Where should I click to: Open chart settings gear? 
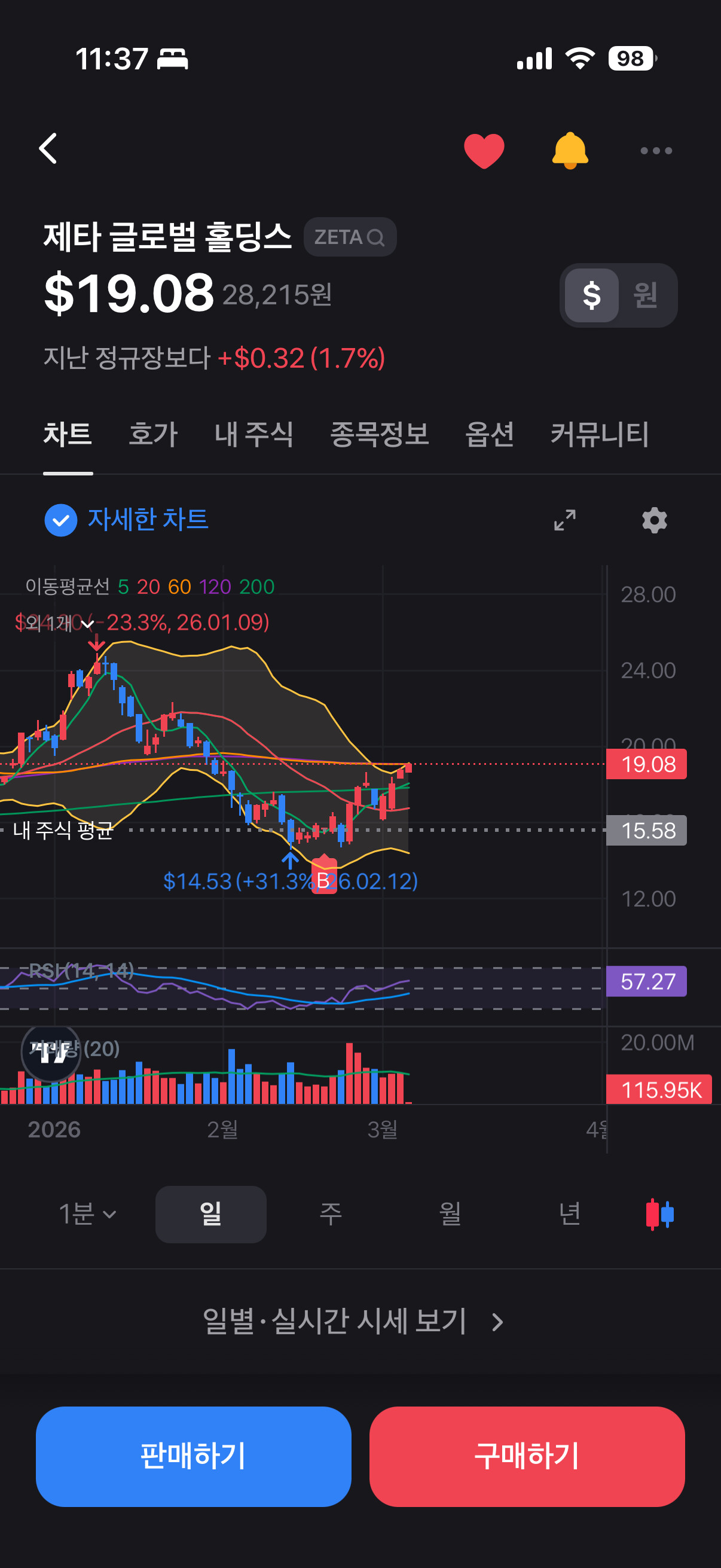(x=654, y=520)
